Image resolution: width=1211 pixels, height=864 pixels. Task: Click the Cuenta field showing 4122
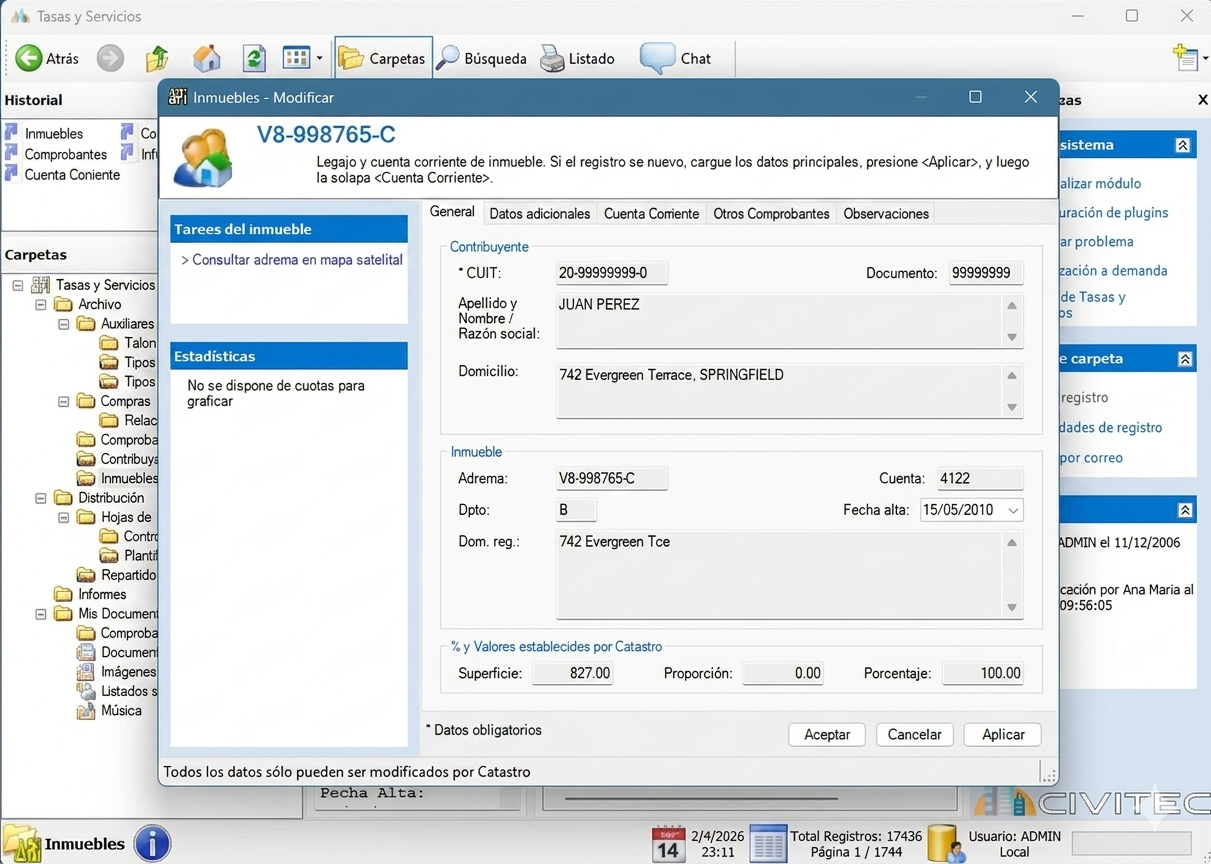980,479
